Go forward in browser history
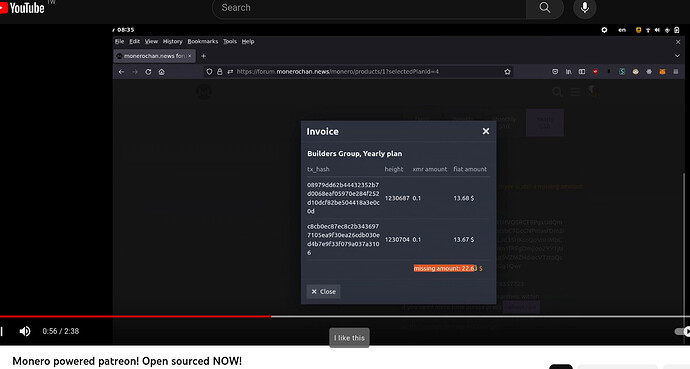Image resolution: width=690 pixels, height=369 pixels. tap(135, 72)
